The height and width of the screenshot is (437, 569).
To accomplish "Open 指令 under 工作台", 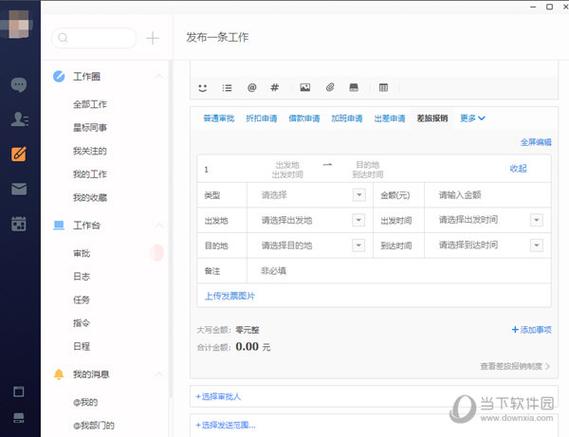I will pos(82,323).
